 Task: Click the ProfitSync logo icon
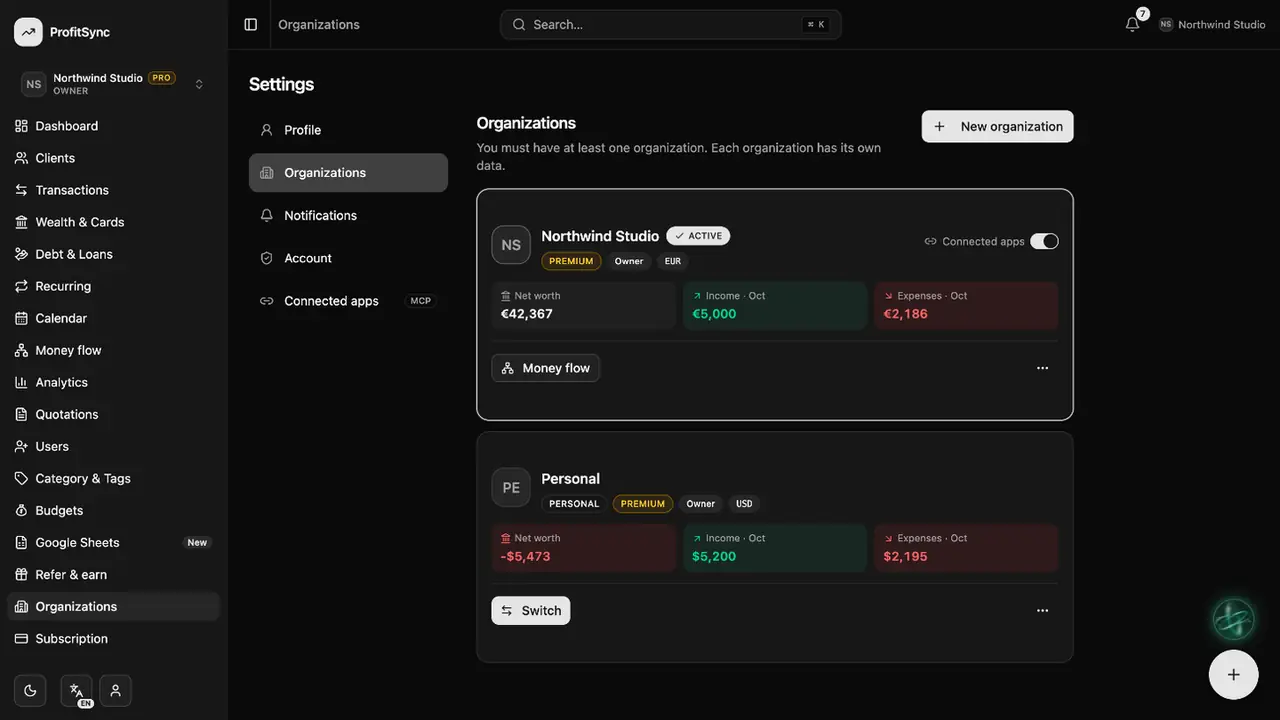coord(28,32)
